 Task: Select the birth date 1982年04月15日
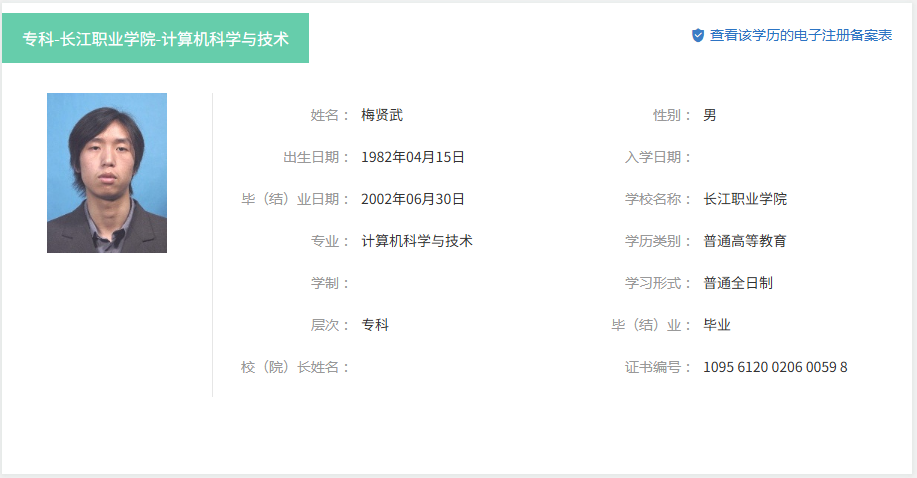[413, 157]
